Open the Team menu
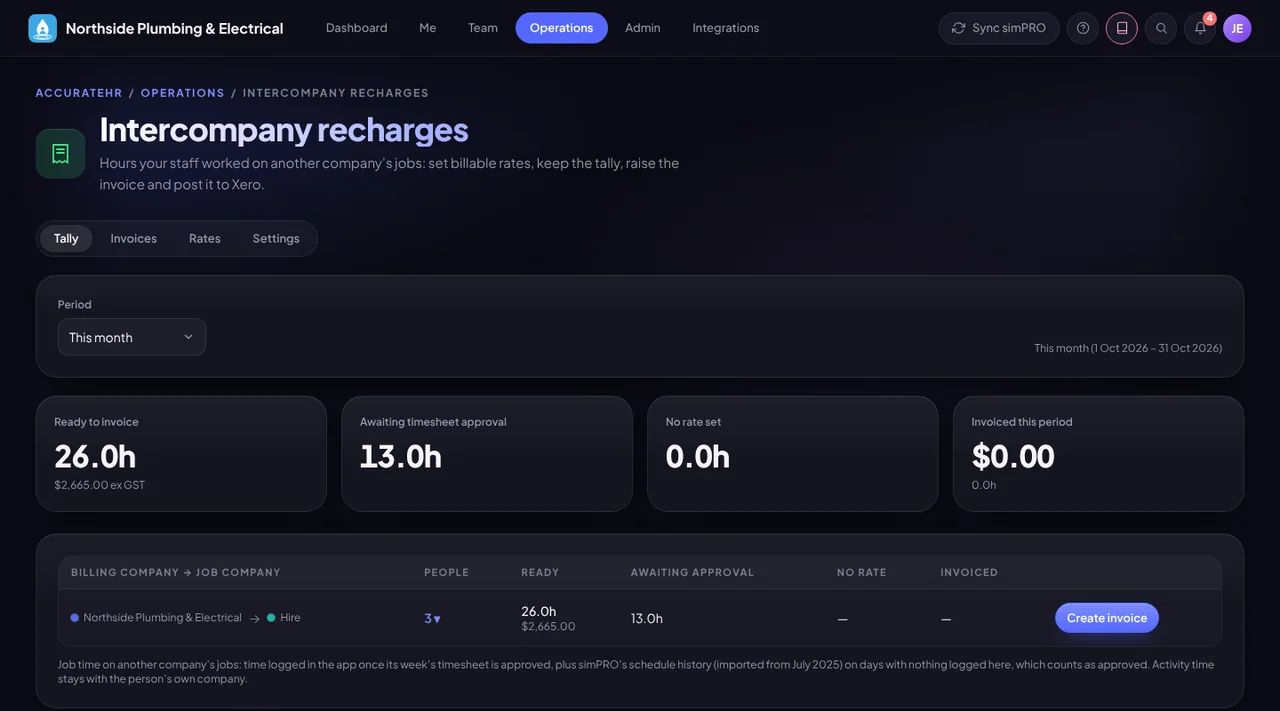1280x711 pixels. (483, 28)
